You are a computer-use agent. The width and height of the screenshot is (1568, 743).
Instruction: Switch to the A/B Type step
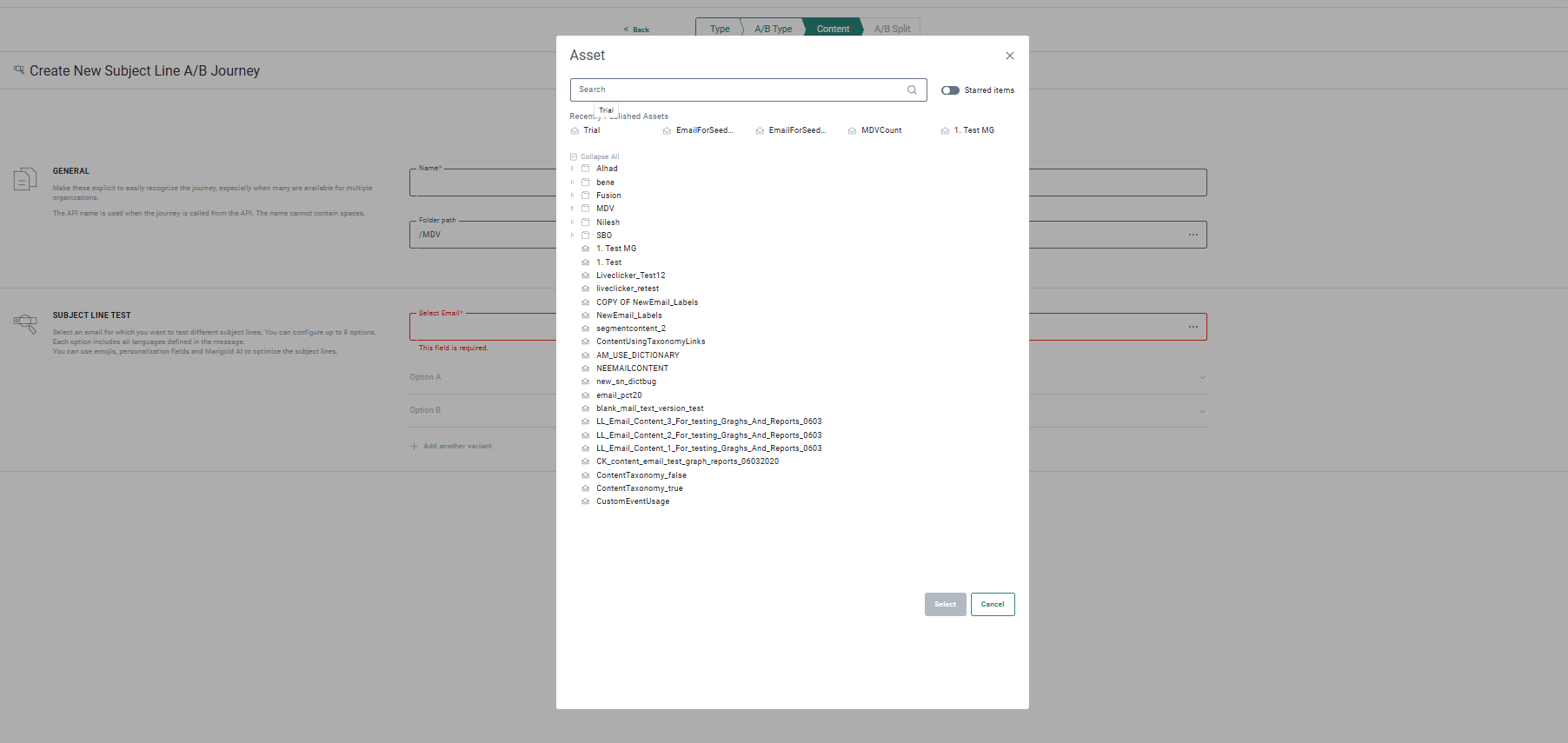coord(773,29)
